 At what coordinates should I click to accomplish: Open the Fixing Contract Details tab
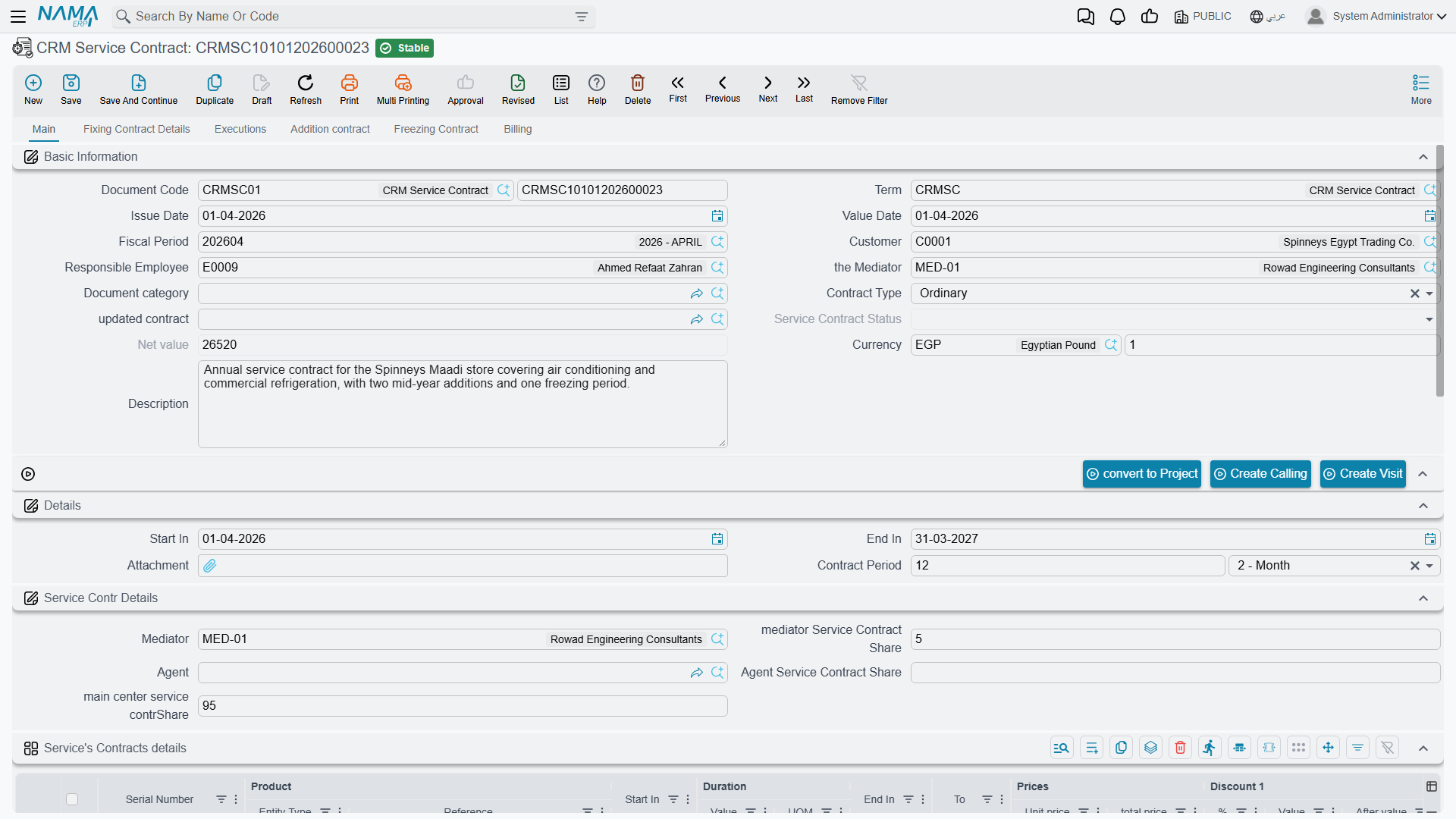click(136, 129)
